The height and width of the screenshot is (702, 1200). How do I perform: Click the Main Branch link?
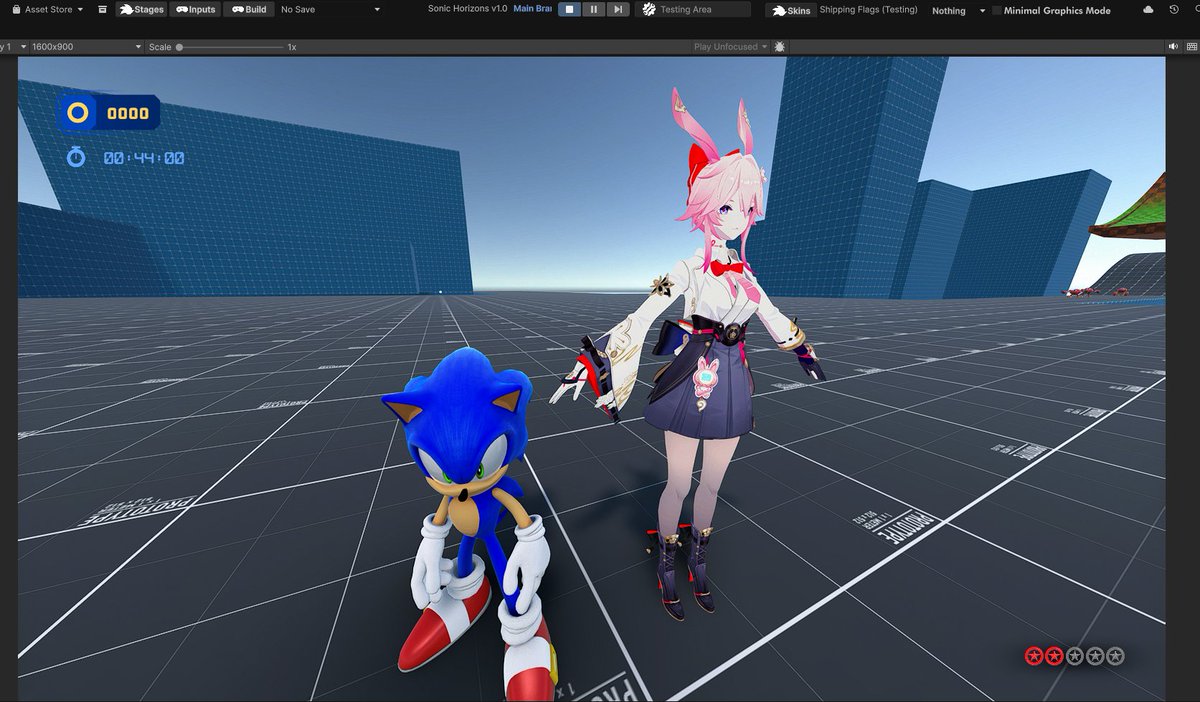tap(532, 8)
